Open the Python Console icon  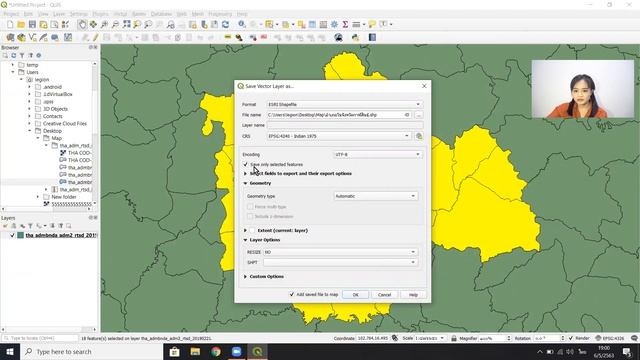point(356,38)
